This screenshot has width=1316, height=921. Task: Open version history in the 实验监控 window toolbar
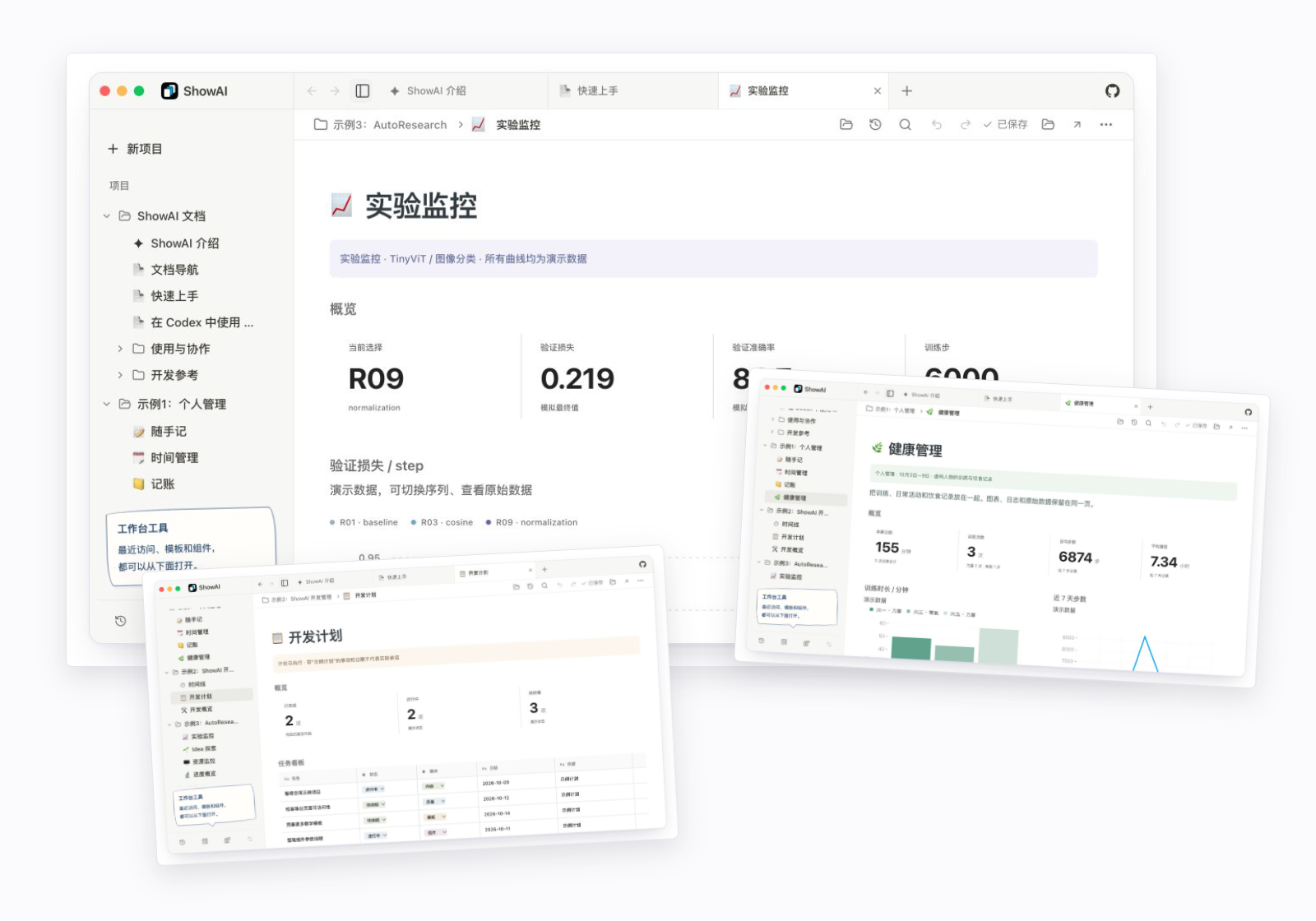click(875, 125)
